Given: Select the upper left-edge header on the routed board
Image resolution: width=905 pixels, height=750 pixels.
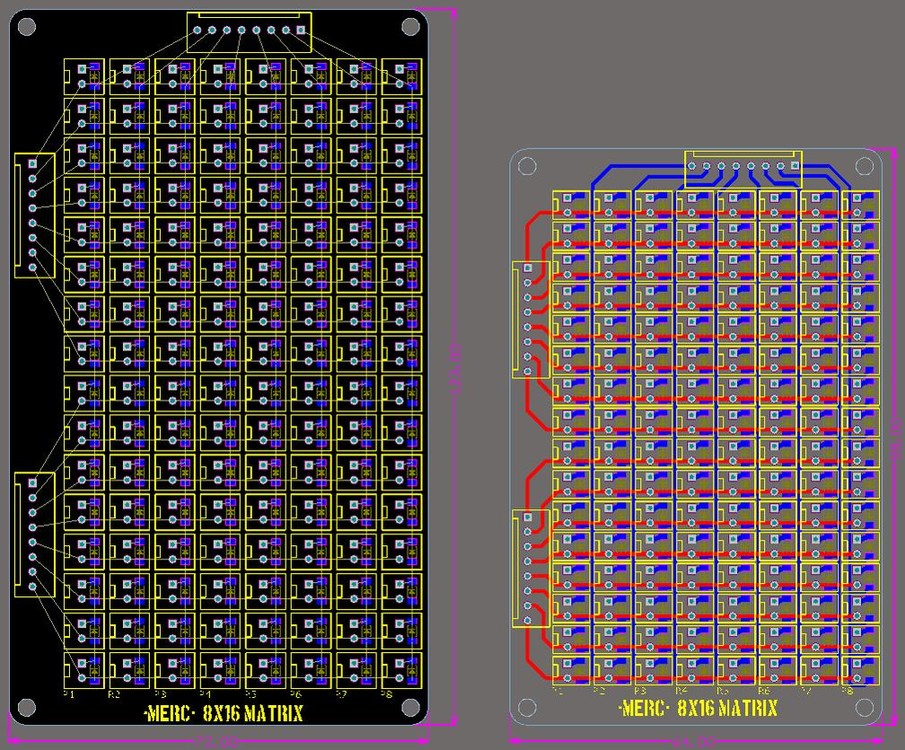Looking at the screenshot, I should [x=530, y=320].
